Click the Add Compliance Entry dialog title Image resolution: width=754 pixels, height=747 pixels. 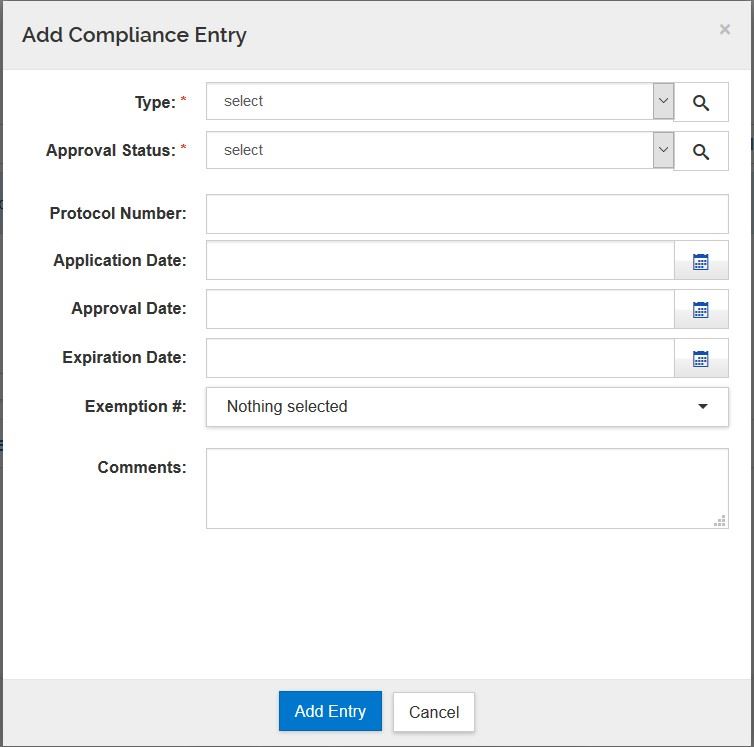click(134, 35)
